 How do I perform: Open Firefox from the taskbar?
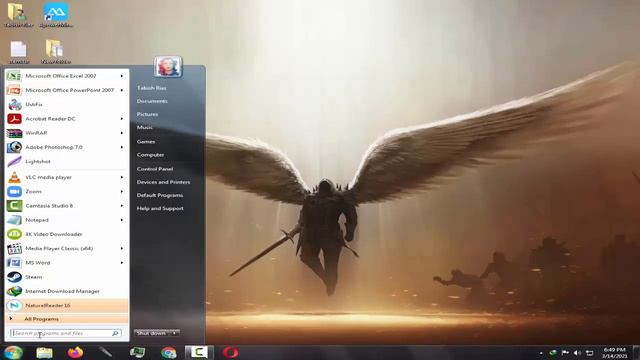click(x=75, y=352)
